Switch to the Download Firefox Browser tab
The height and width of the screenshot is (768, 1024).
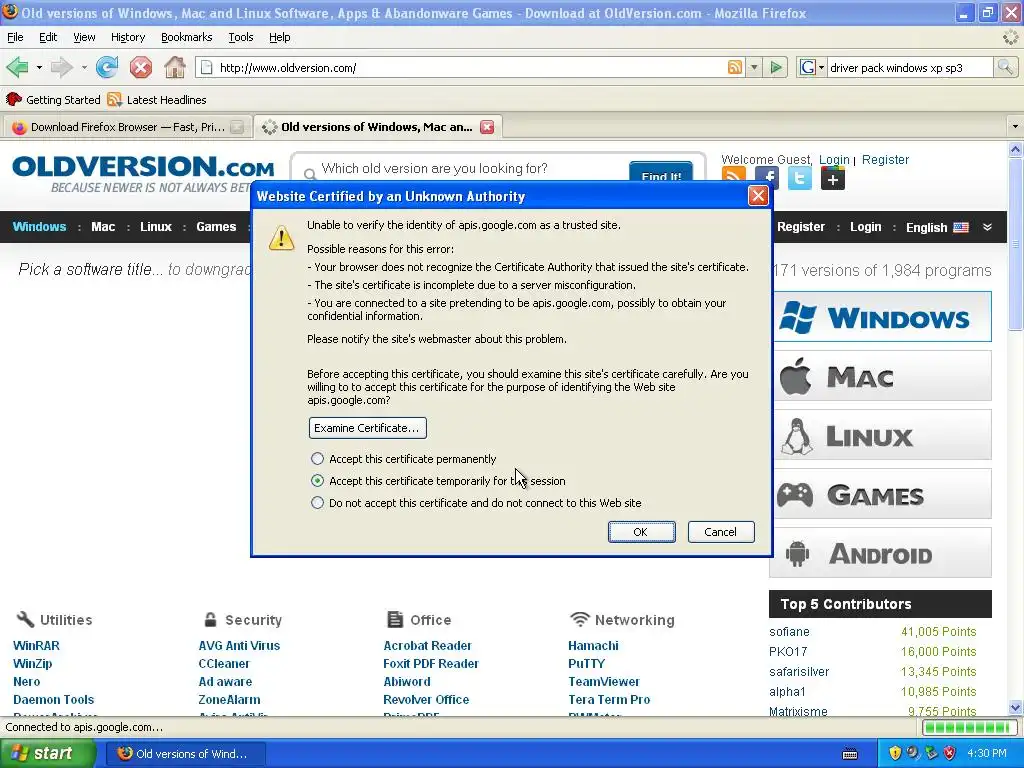[x=126, y=127]
